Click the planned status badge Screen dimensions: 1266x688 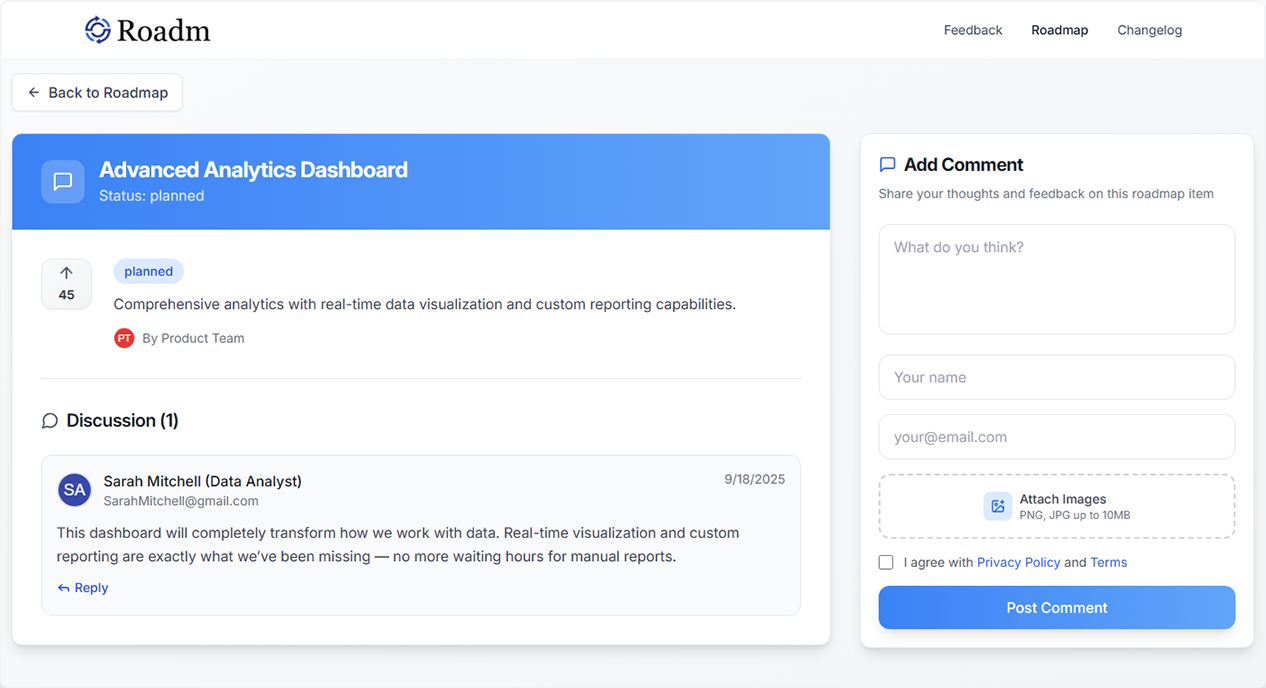(x=148, y=271)
